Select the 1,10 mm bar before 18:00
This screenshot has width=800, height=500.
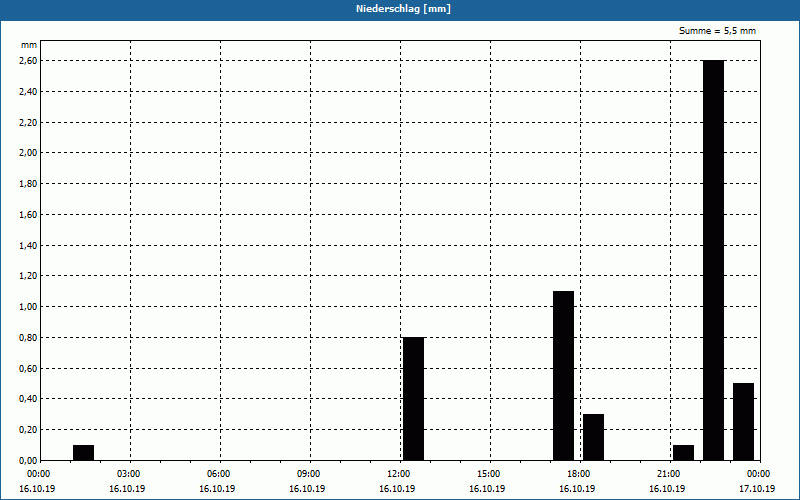pyautogui.click(x=563, y=375)
